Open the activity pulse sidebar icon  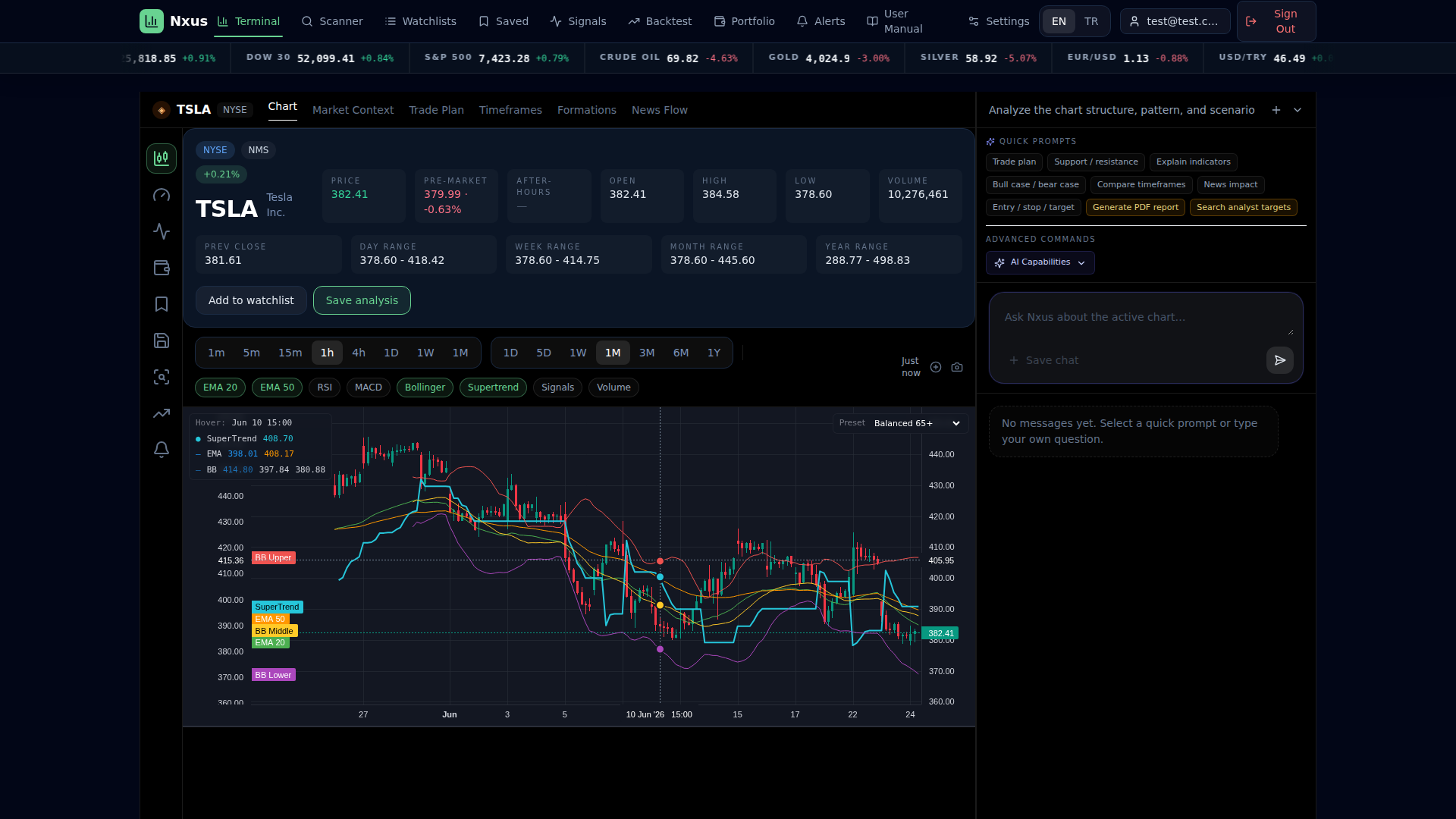pos(162,231)
